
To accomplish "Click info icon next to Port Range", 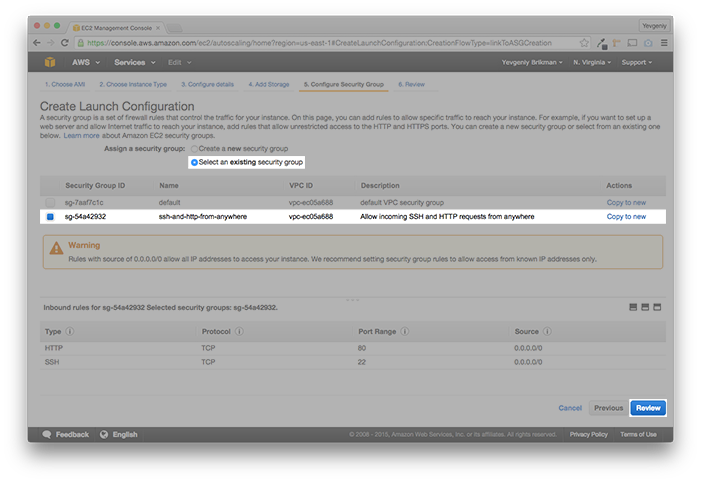I will point(404,331).
